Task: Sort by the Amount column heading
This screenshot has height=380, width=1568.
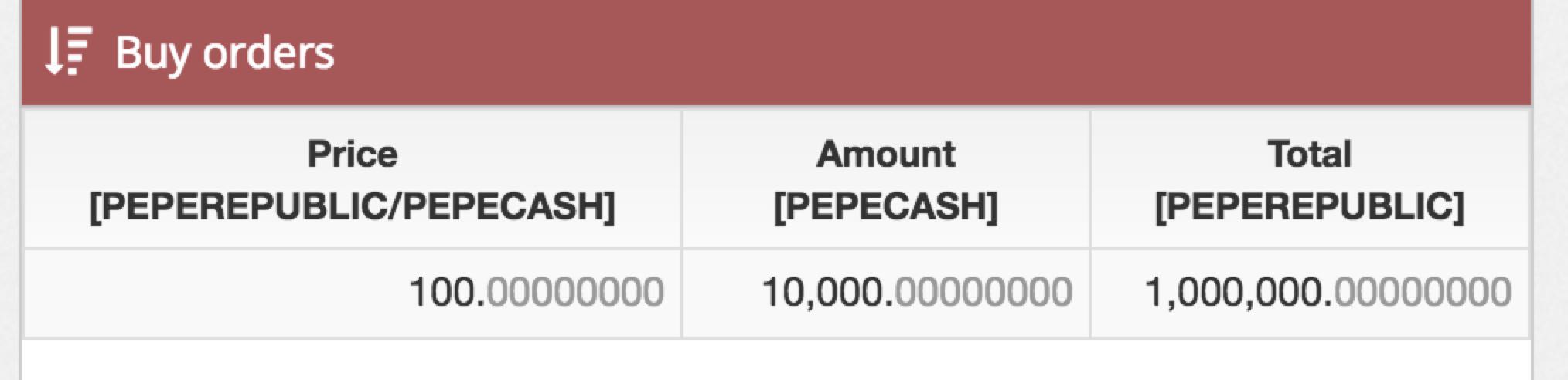Action: (x=886, y=153)
